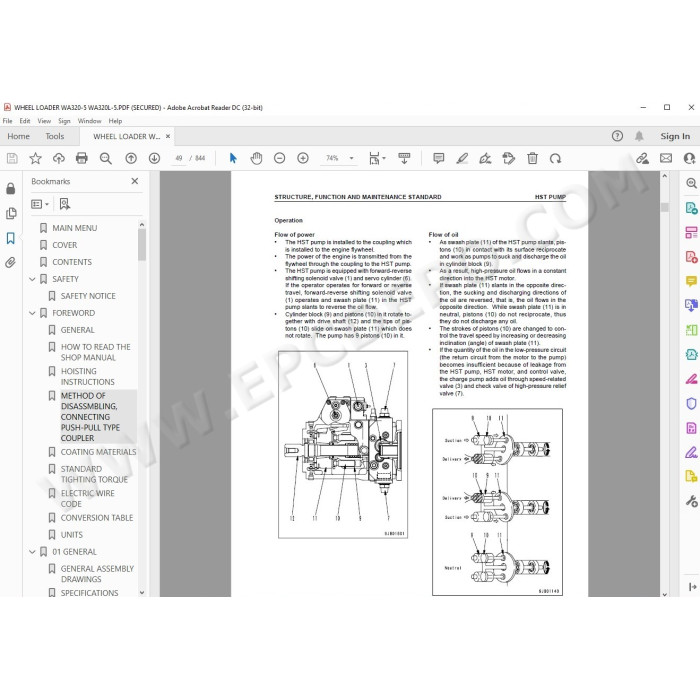Click the Sign In link
The height and width of the screenshot is (700, 700).
(675, 136)
